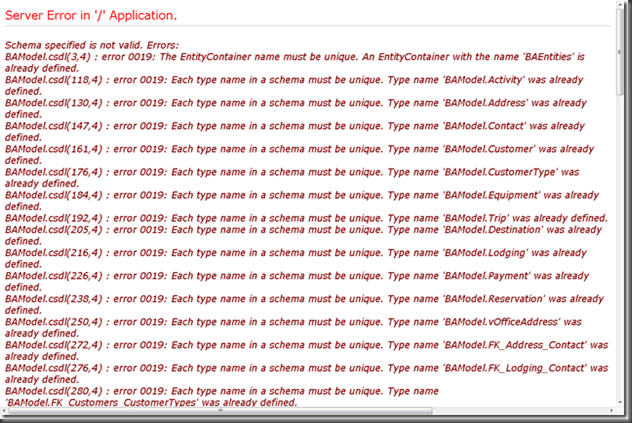The height and width of the screenshot is (423, 632).
Task: Grab the vertical scrollbar thumb
Action: coord(620,52)
